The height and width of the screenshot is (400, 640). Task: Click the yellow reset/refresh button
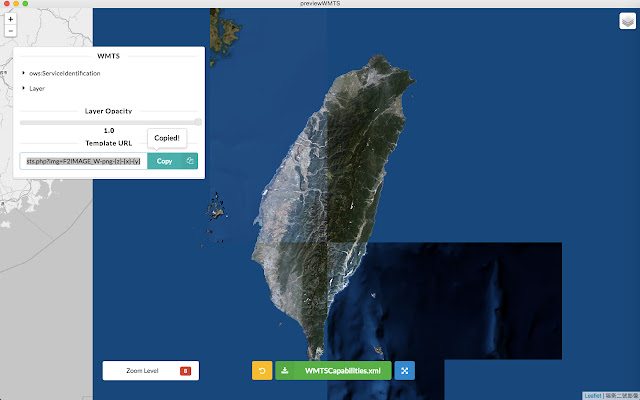point(262,371)
